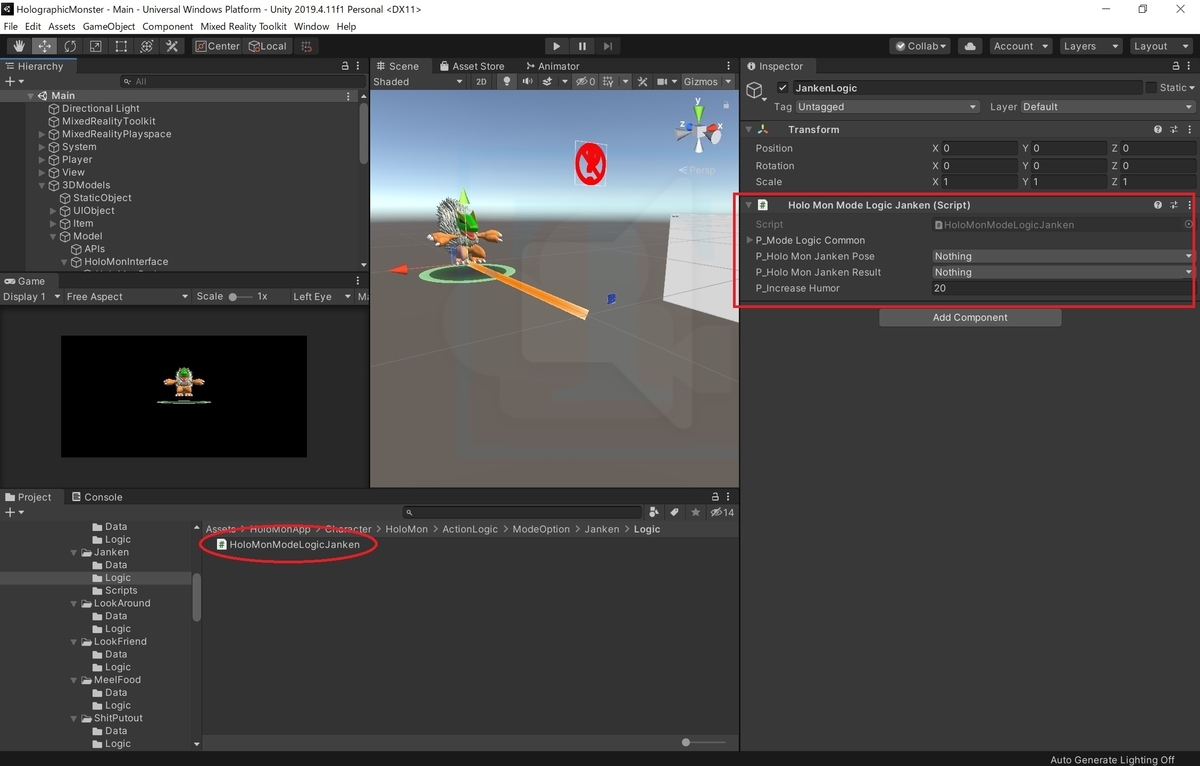Toggle Scene view audio speaker icon

pyautogui.click(x=527, y=82)
